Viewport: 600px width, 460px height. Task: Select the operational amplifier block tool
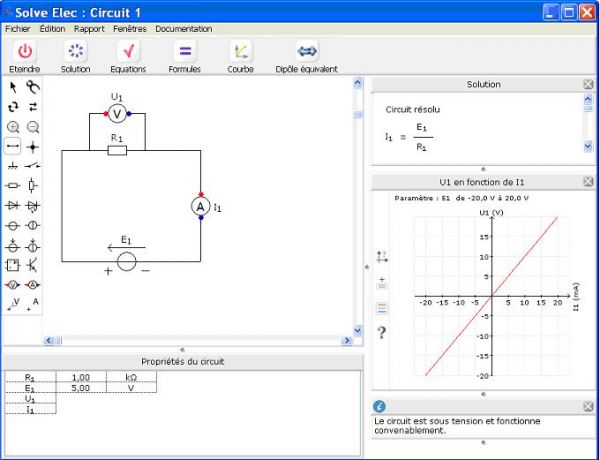13,265
